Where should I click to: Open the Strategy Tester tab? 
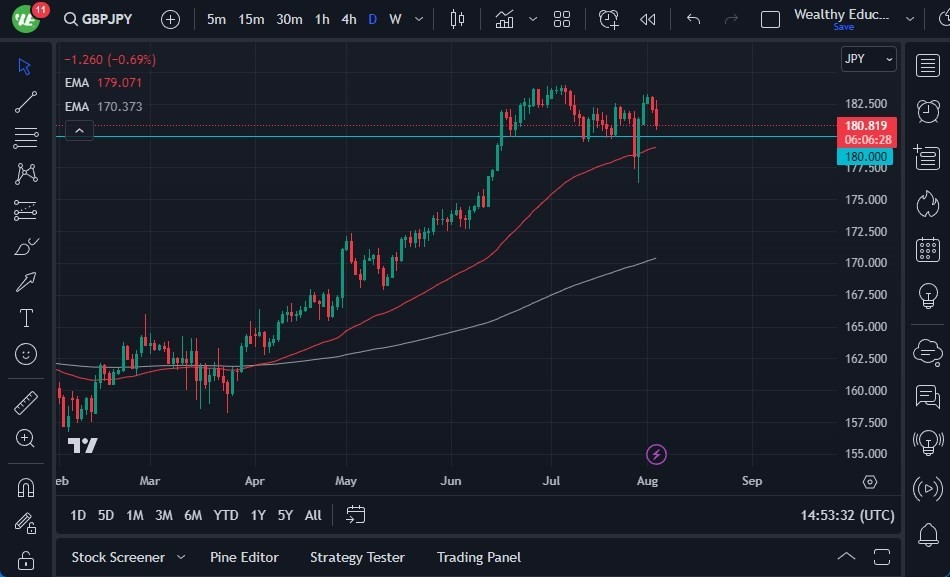357,557
